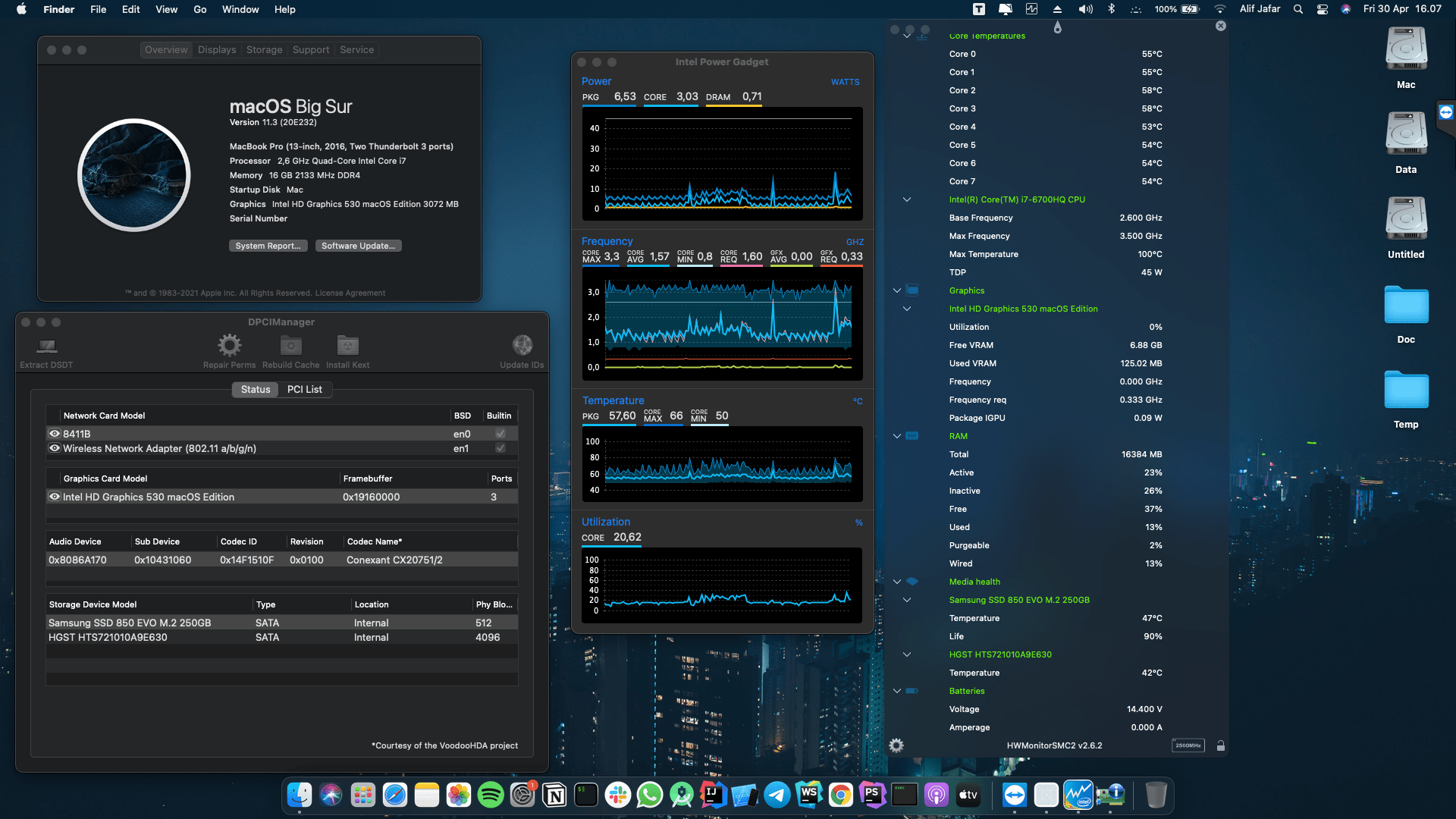The width and height of the screenshot is (1456, 819).
Task: Click Repair Perms gear icon in DPCIManager
Action: [229, 346]
